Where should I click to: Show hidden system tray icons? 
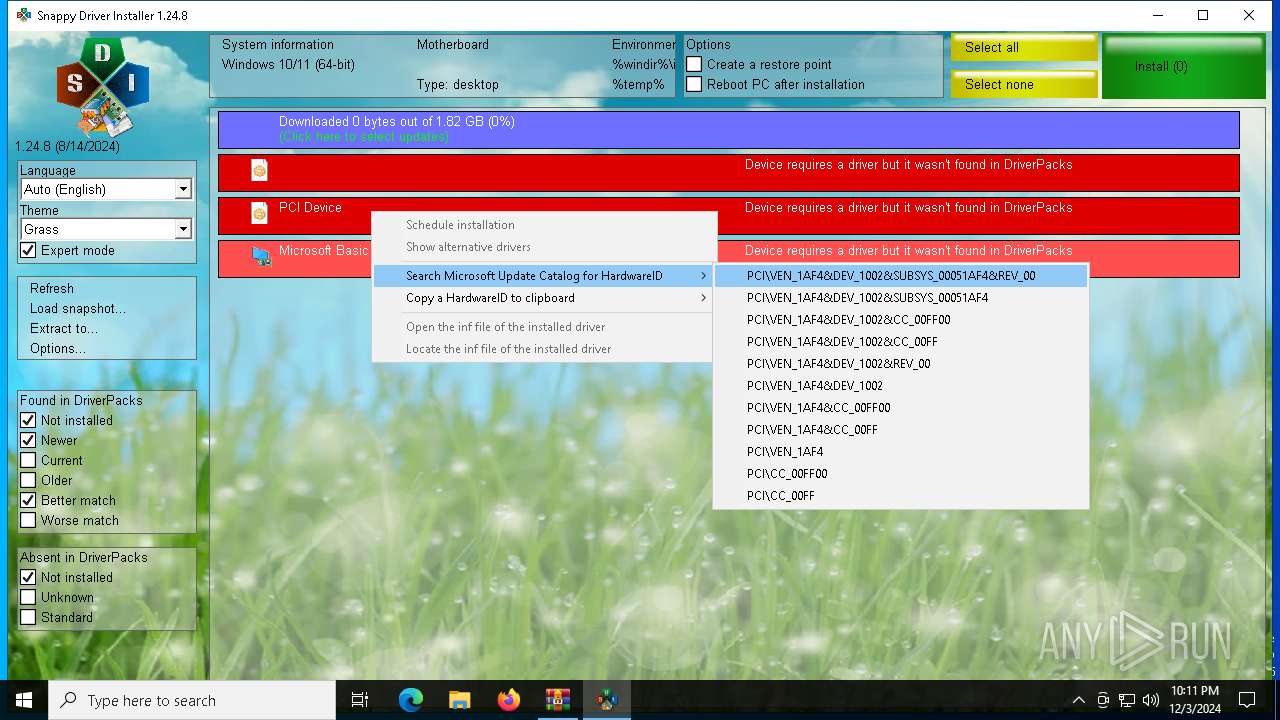click(1078, 700)
